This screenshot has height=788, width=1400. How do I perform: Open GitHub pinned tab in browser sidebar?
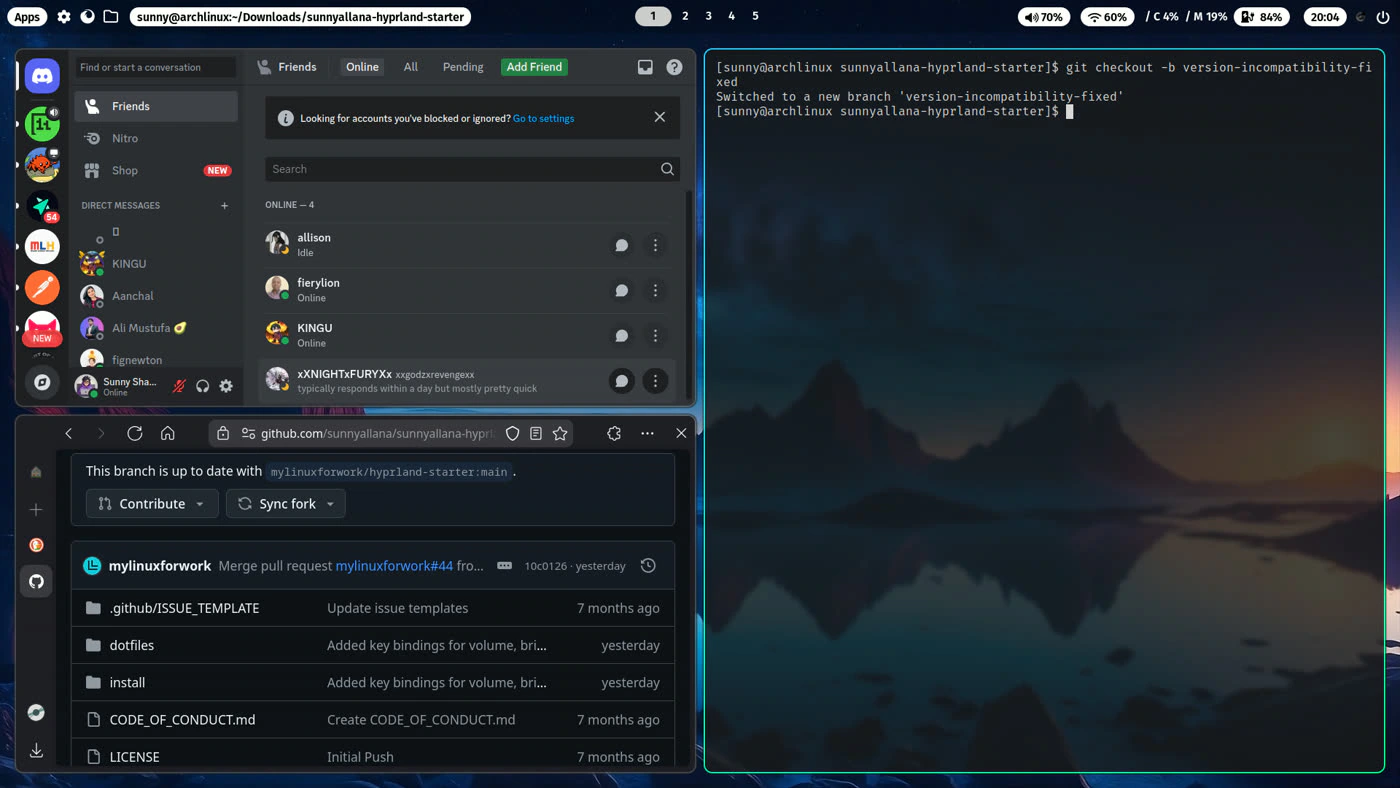36,581
